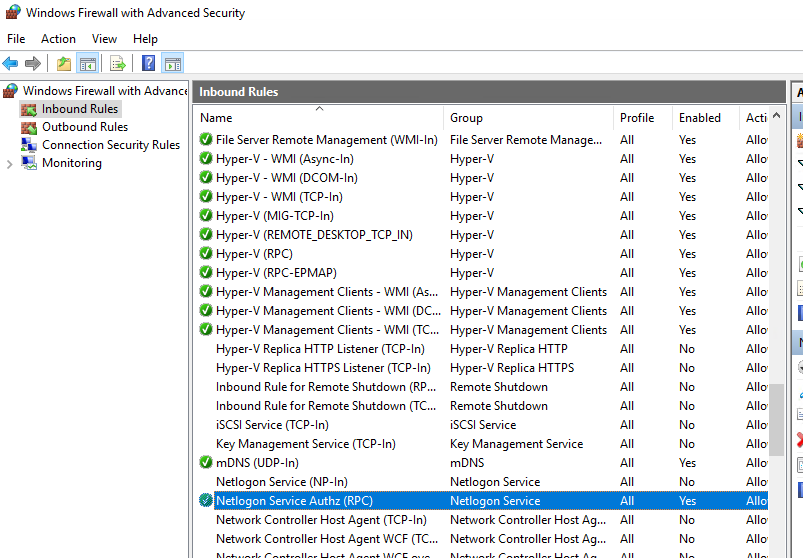
Task: Select the iSCSI Service (TCP-In) rule
Action: 272,424
